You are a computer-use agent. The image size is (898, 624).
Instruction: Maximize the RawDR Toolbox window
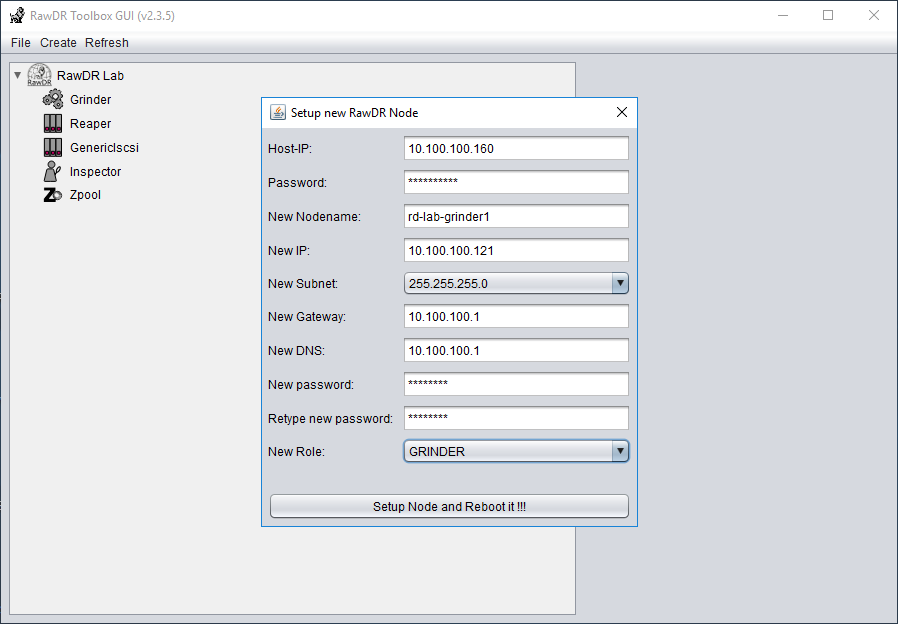click(x=828, y=15)
